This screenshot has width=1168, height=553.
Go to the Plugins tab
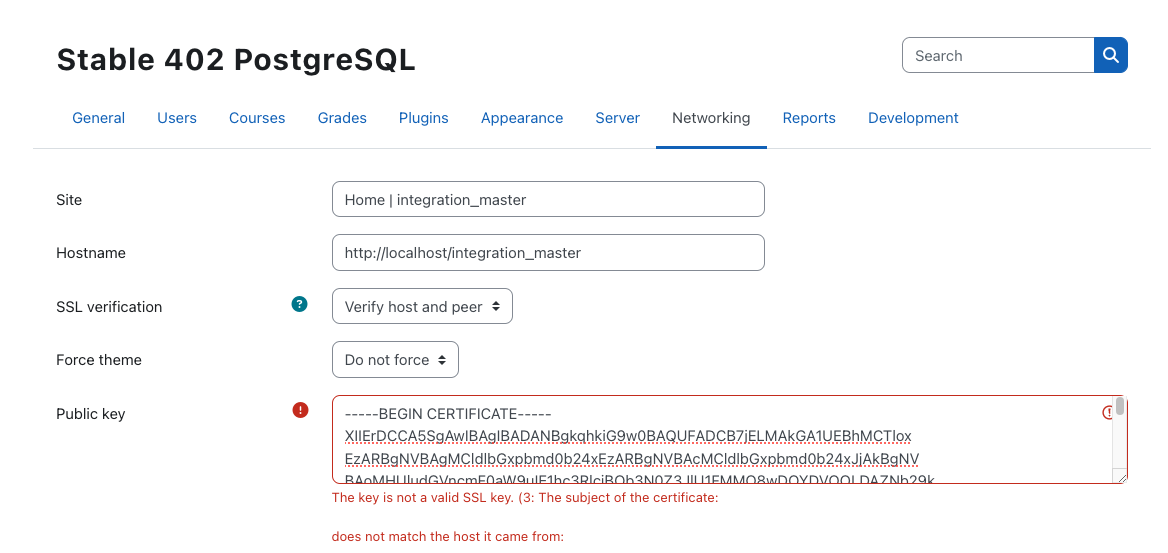424,118
